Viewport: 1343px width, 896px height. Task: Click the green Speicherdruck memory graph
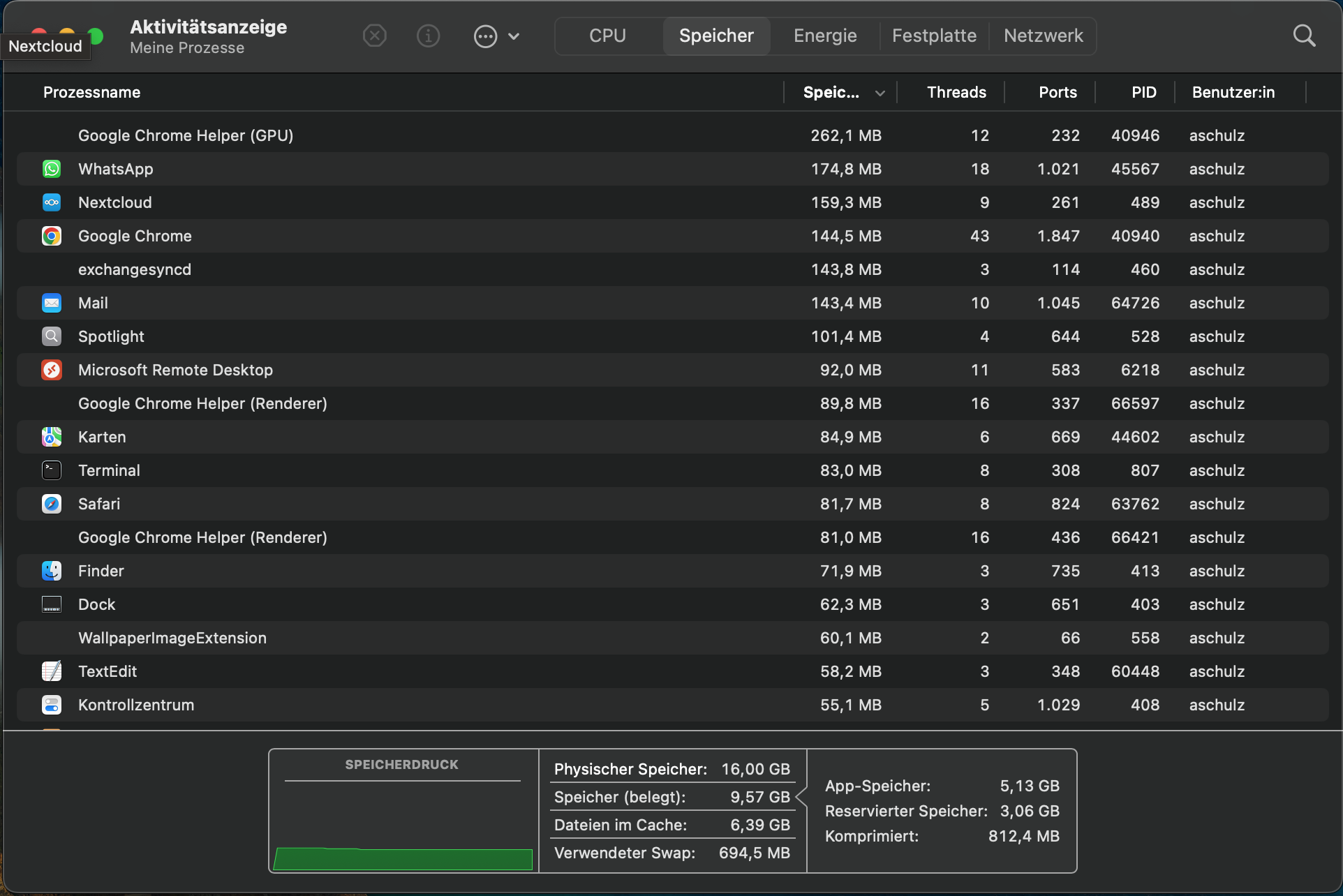403,858
